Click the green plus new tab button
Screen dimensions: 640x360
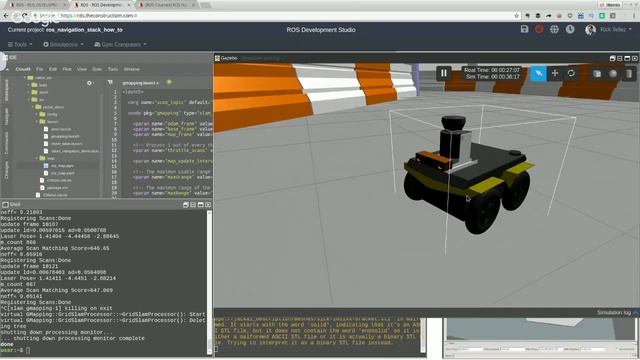coord(169,82)
